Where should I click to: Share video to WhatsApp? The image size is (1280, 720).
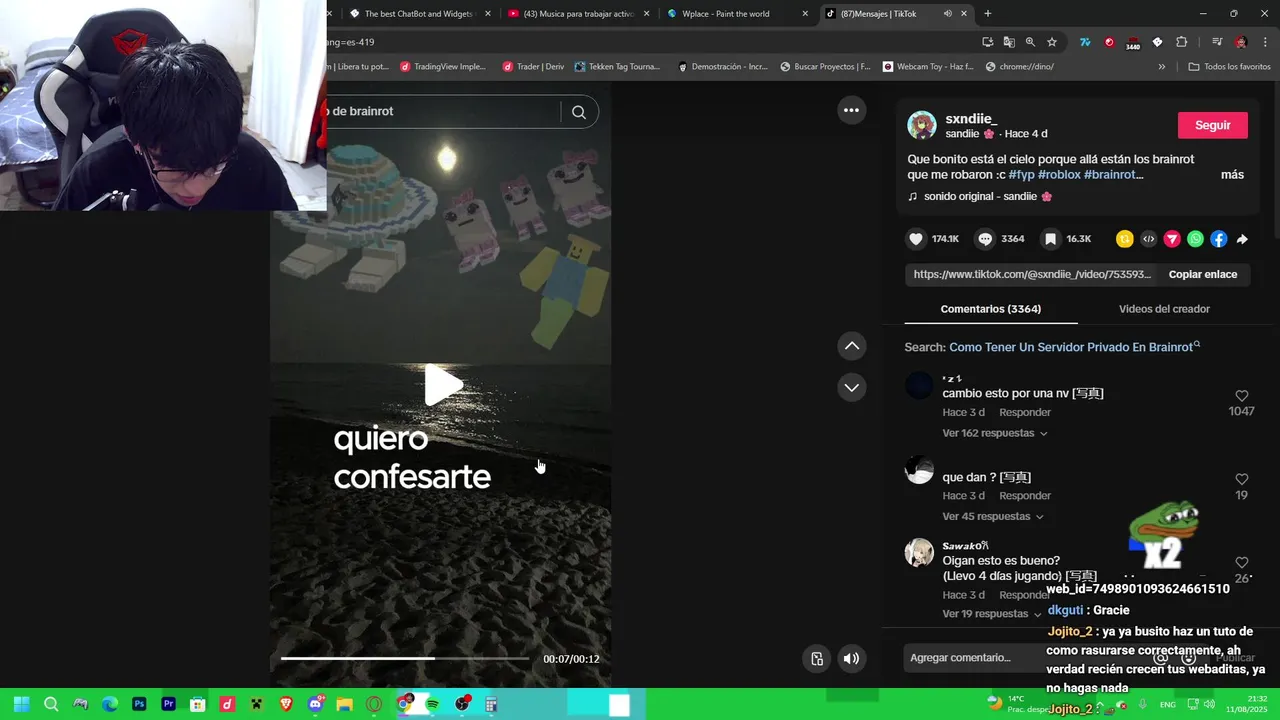(1195, 239)
